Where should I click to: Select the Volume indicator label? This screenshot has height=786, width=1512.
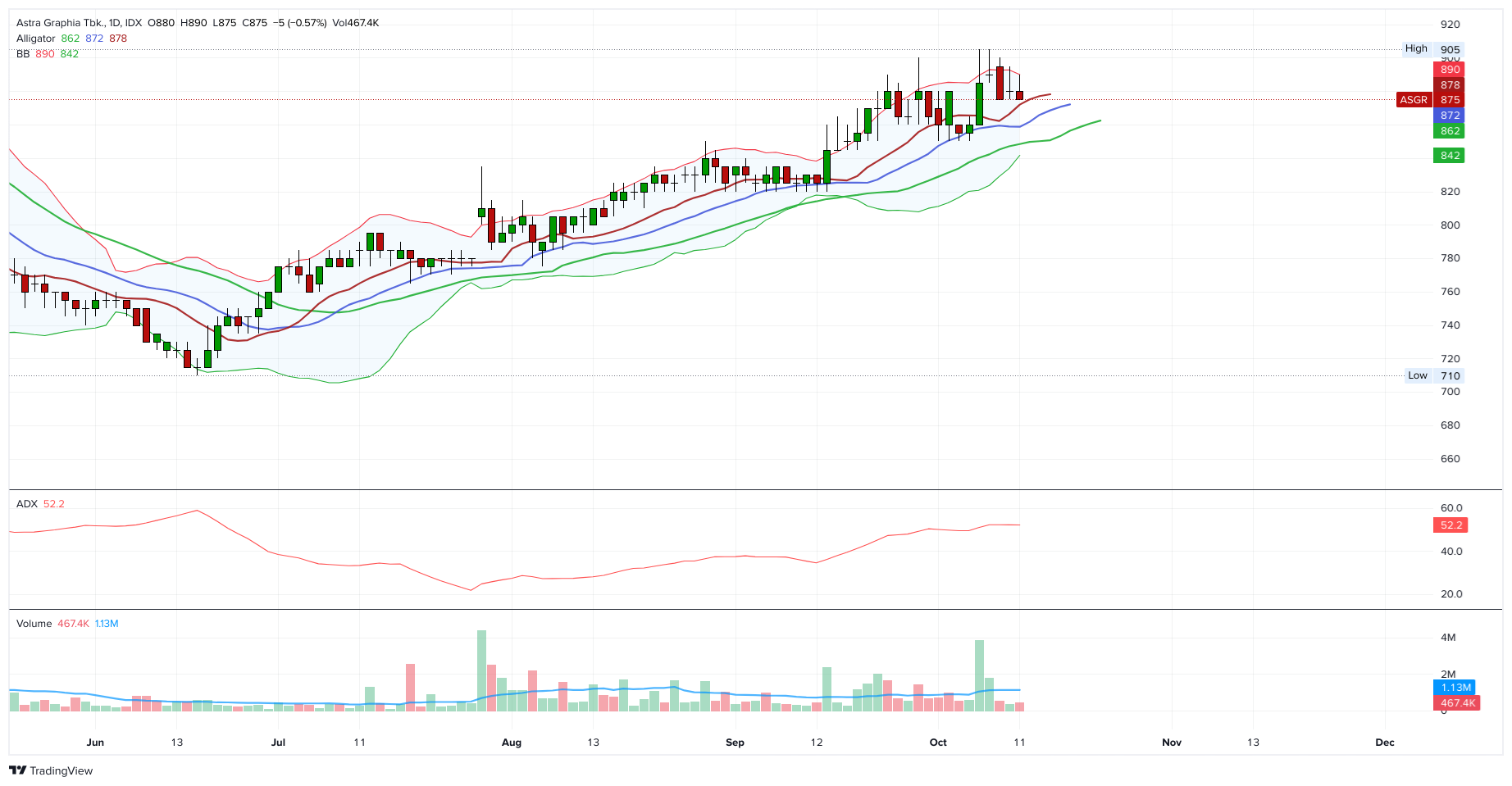coord(34,624)
